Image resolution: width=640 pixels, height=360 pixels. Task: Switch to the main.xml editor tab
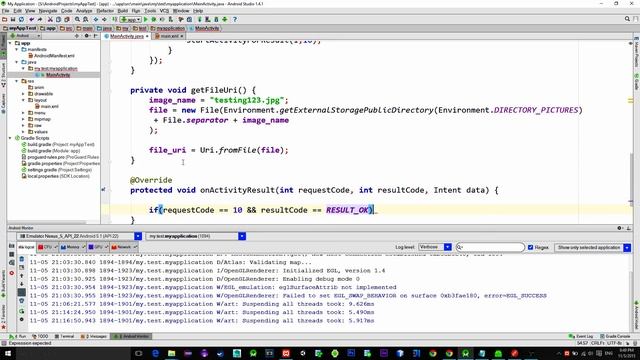click(x=169, y=36)
